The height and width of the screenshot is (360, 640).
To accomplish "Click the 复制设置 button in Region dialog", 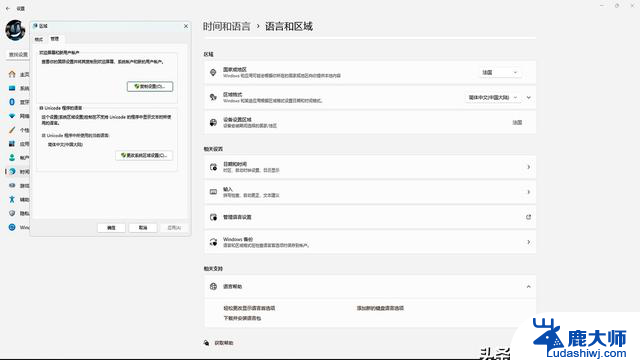I will point(150,87).
